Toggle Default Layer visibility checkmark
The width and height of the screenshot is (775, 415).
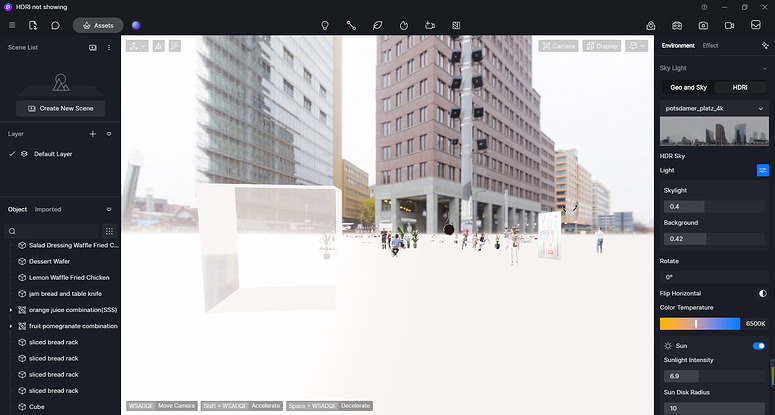pos(12,154)
